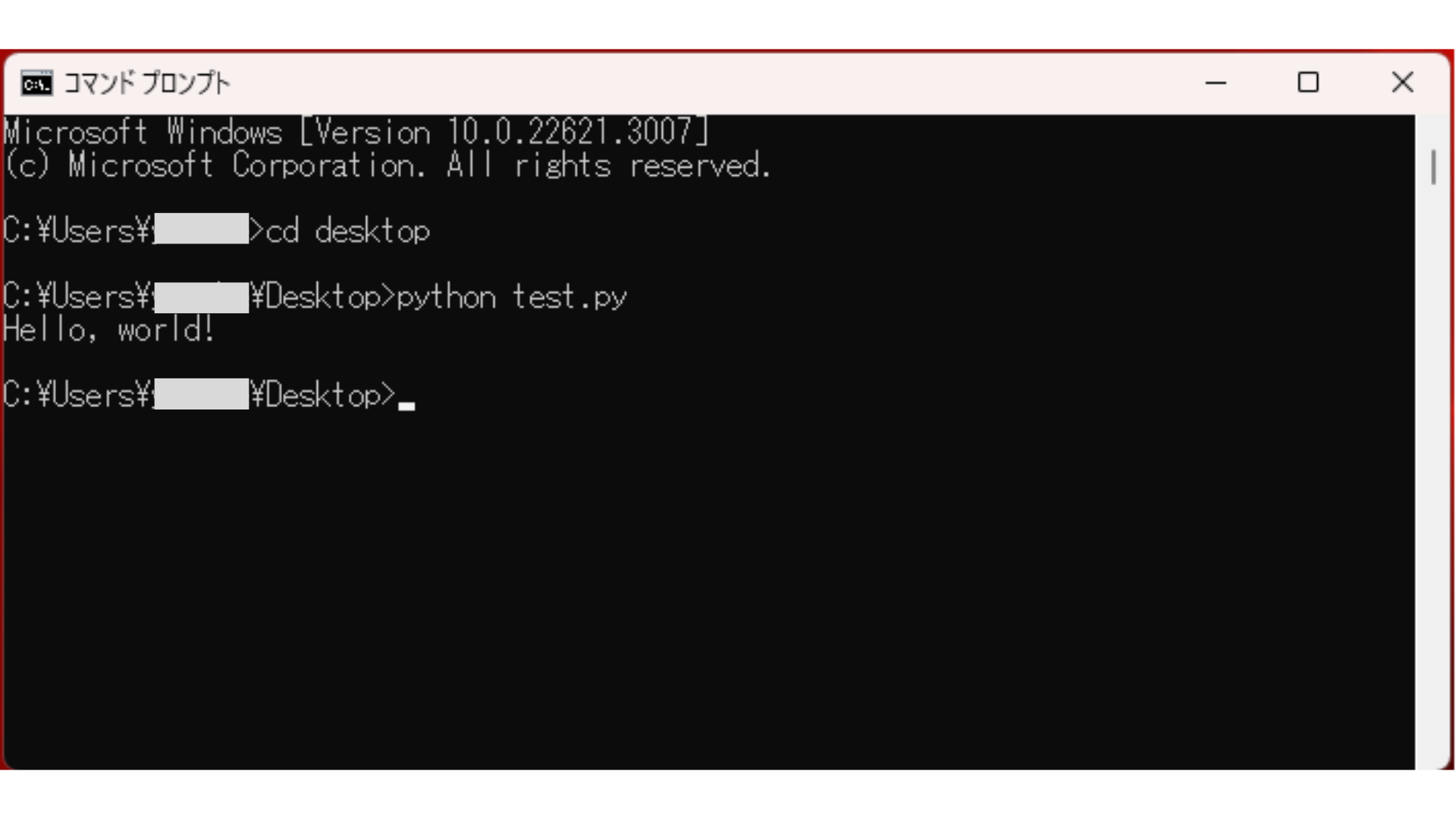Screen dimensions: 1456x819
Task: Click the 'Hello, world!' output line
Action: pyautogui.click(x=109, y=330)
